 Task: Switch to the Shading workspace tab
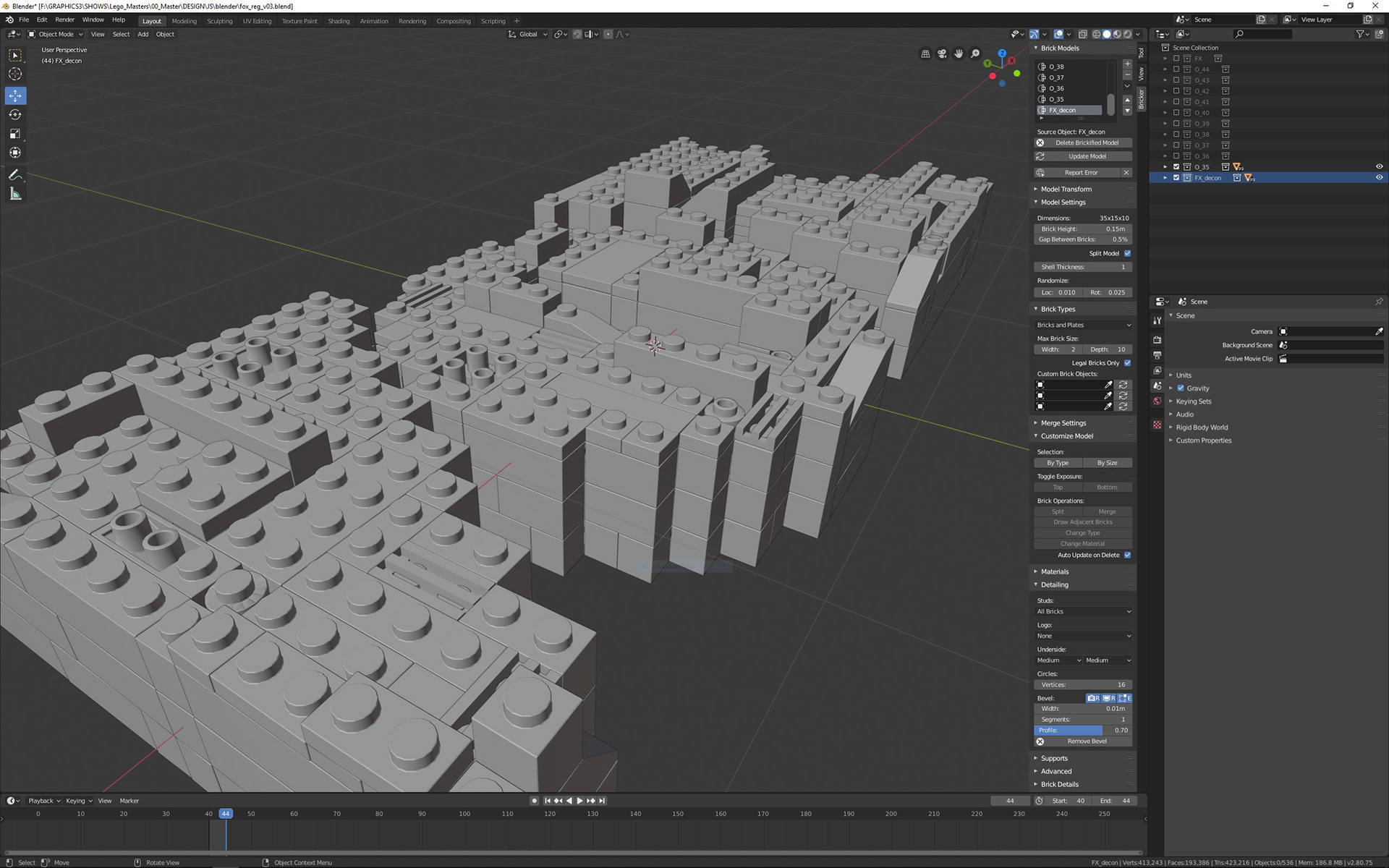339,21
